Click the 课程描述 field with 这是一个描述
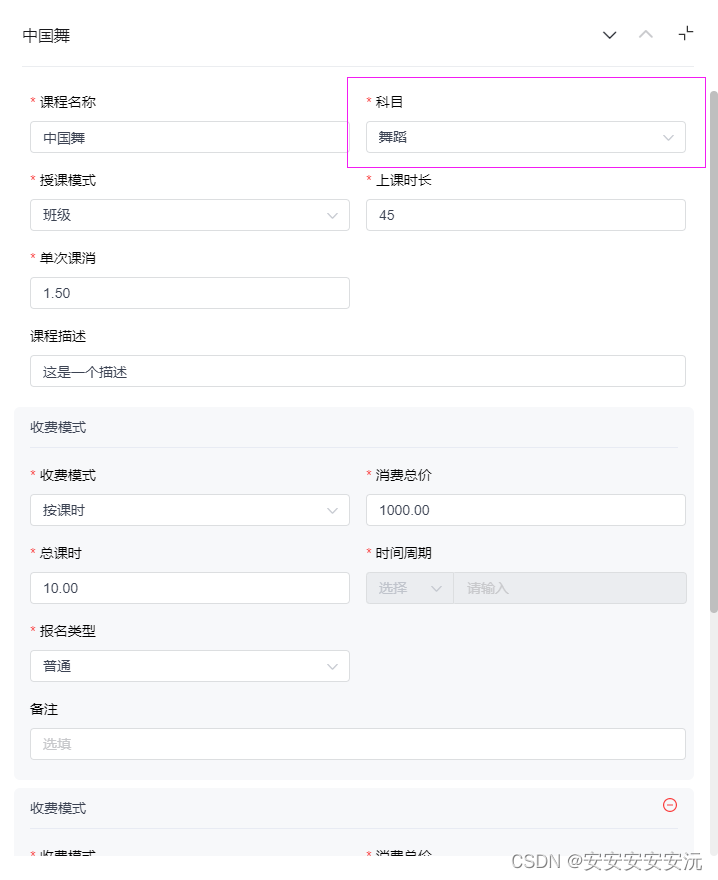 (x=358, y=371)
